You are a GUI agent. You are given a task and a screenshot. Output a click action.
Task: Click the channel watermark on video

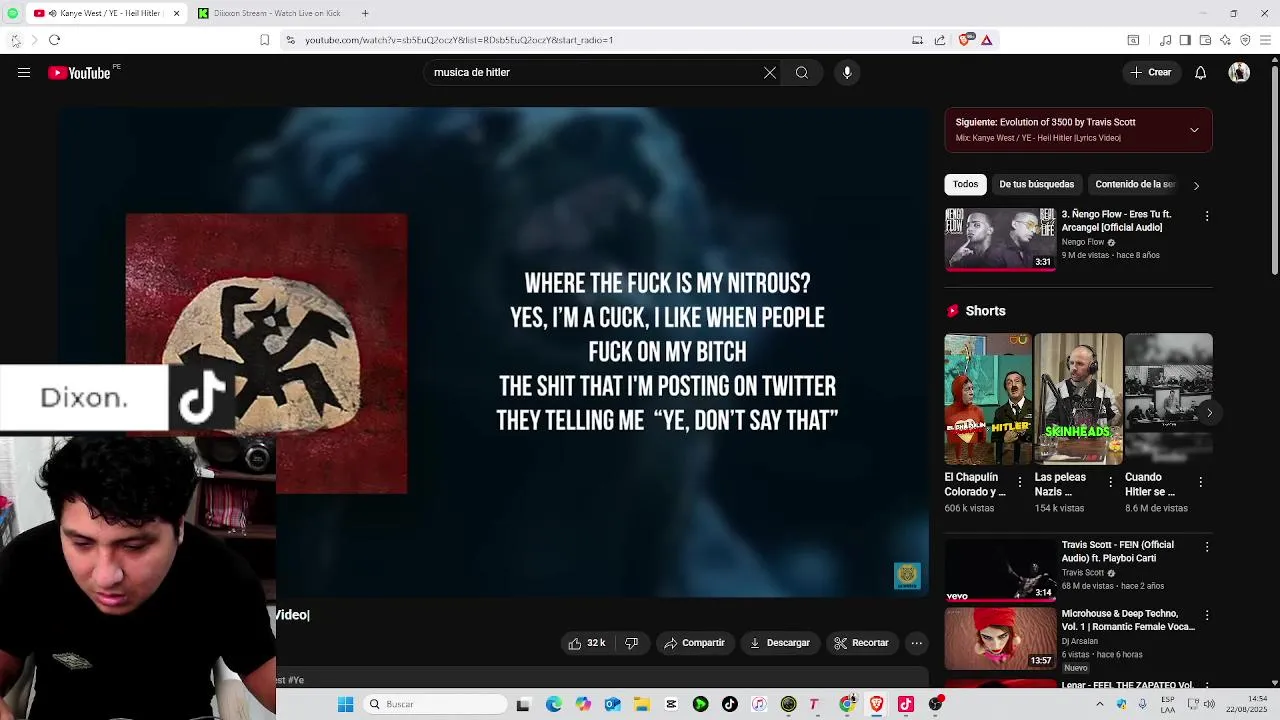click(907, 575)
